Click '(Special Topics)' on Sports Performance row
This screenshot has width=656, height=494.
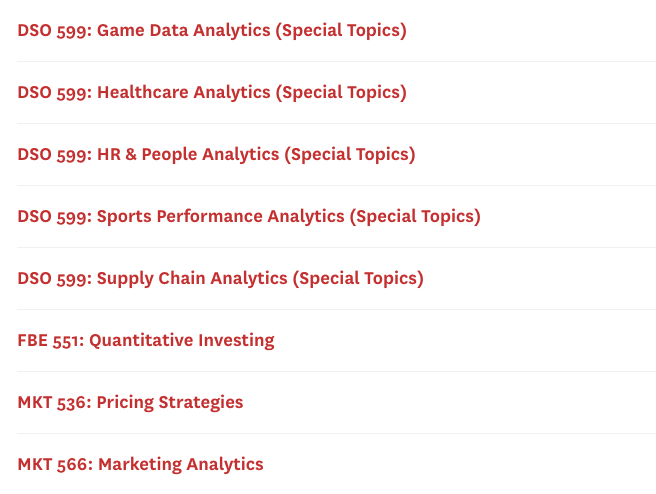pos(415,216)
